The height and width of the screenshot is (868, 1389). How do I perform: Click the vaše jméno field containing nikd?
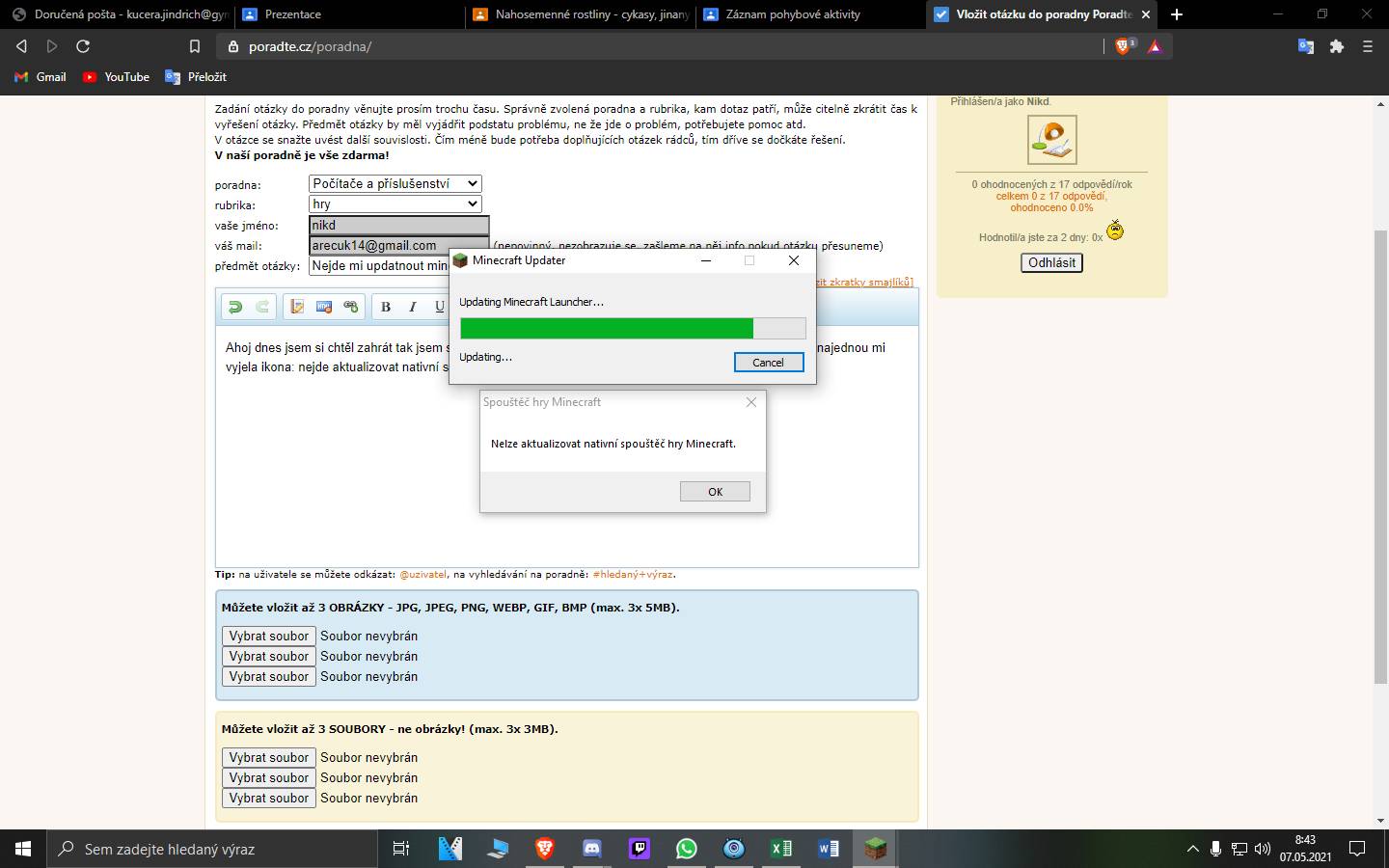coord(399,225)
